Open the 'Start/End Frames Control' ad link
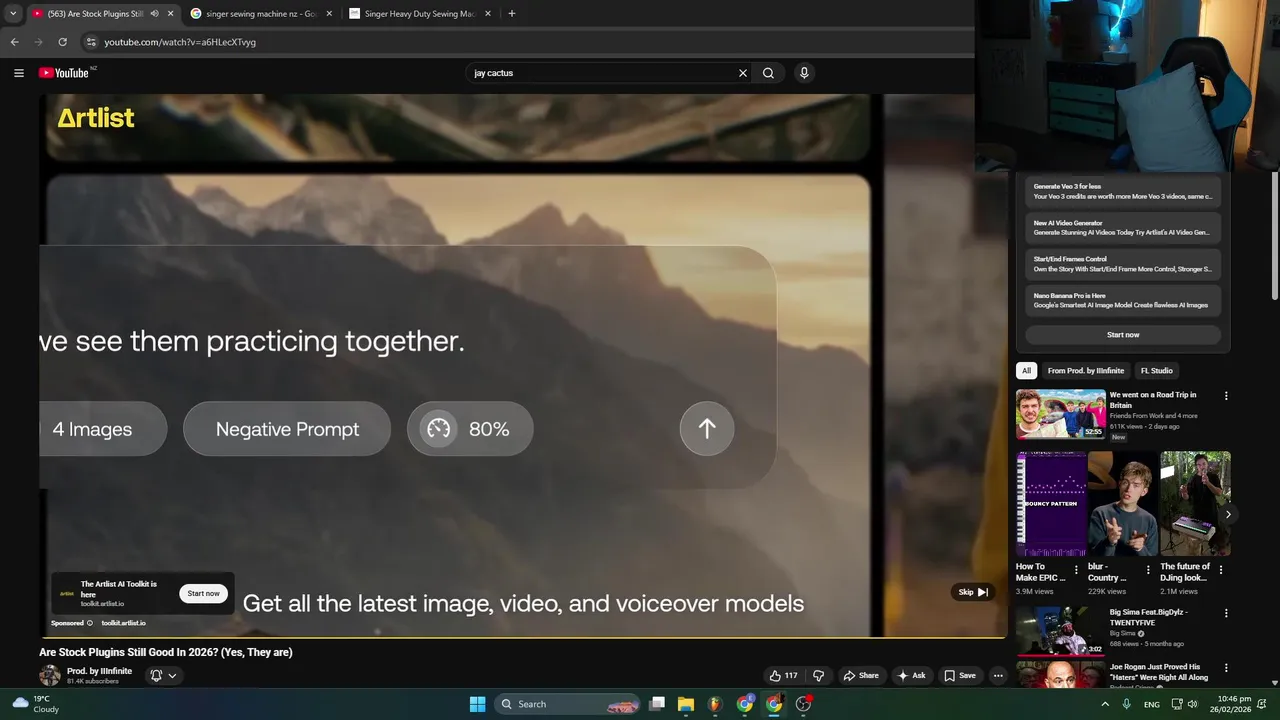This screenshot has height=720, width=1280. tap(1123, 264)
